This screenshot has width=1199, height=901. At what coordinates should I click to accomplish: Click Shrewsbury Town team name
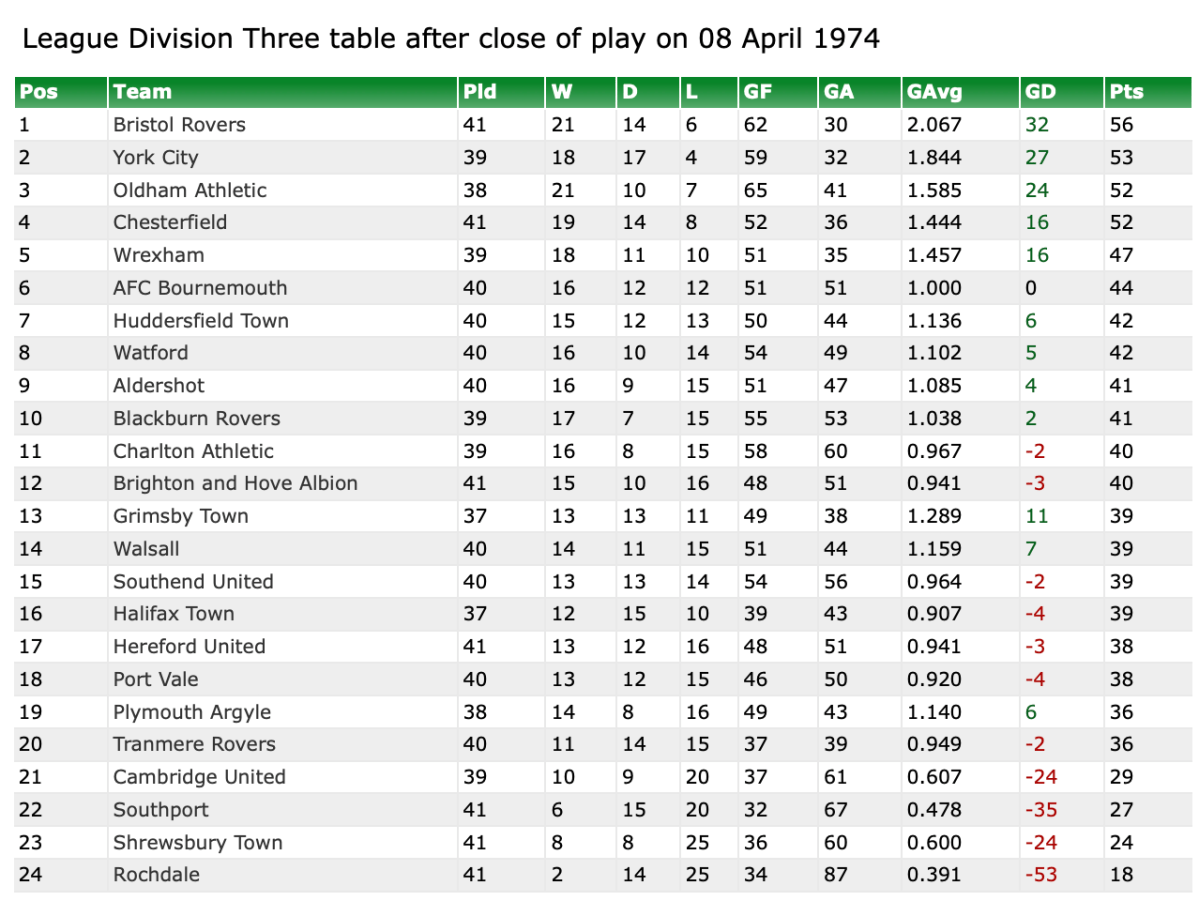(x=198, y=842)
